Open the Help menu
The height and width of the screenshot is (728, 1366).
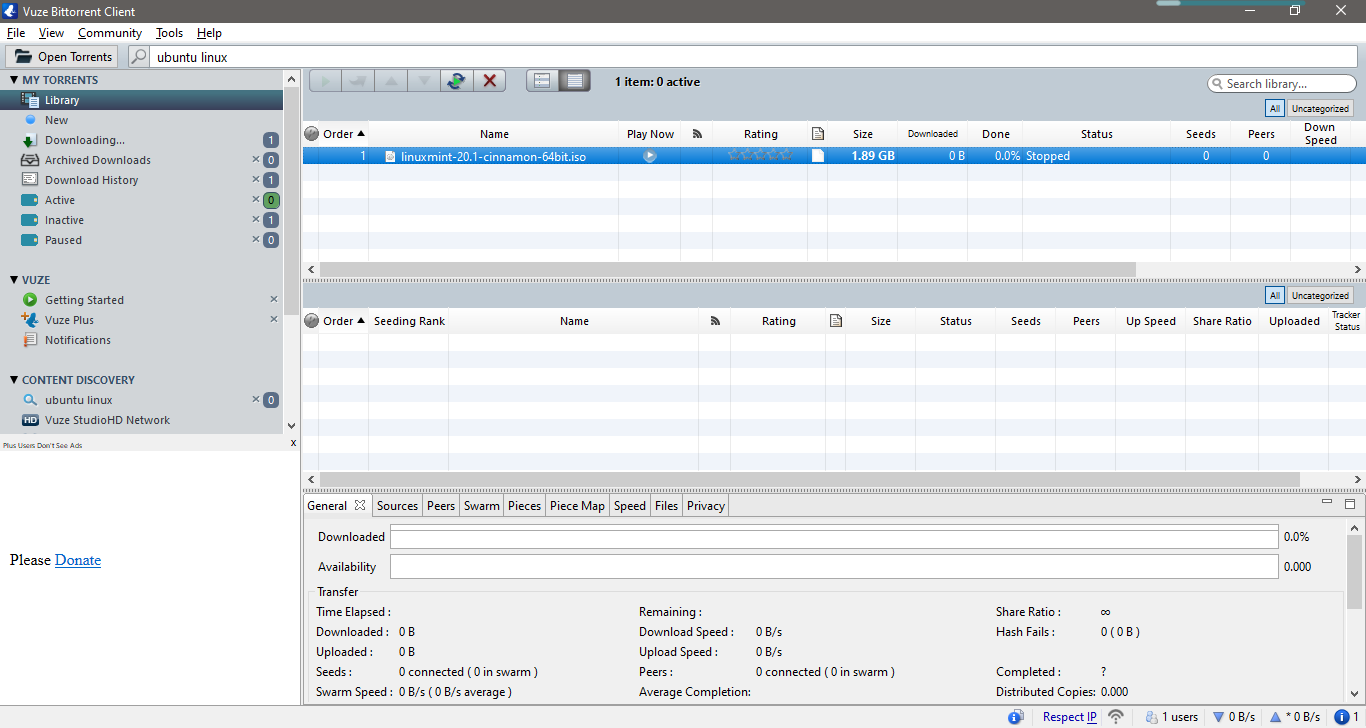(209, 33)
